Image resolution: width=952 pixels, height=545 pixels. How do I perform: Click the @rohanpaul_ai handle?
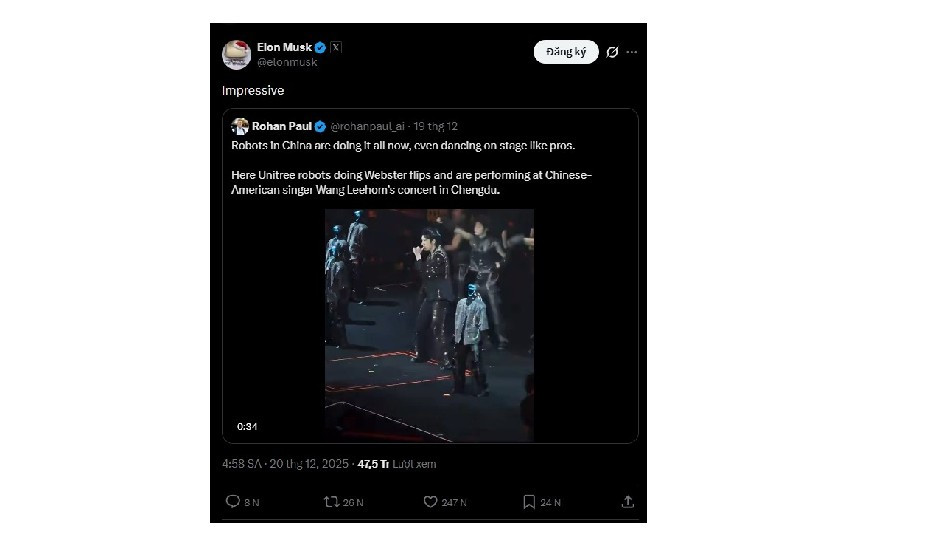point(369,127)
